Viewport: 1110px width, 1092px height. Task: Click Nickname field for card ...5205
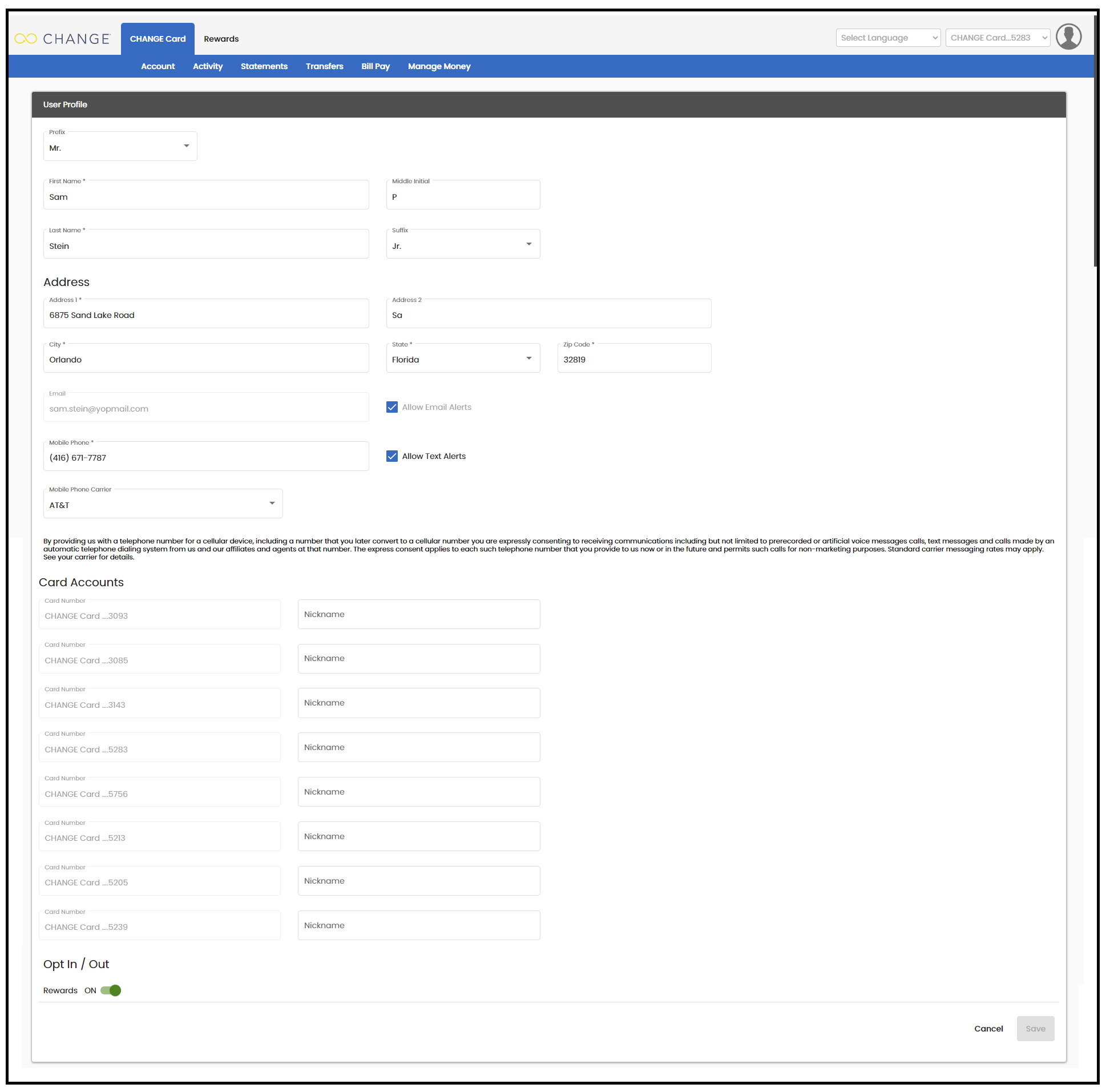418,881
